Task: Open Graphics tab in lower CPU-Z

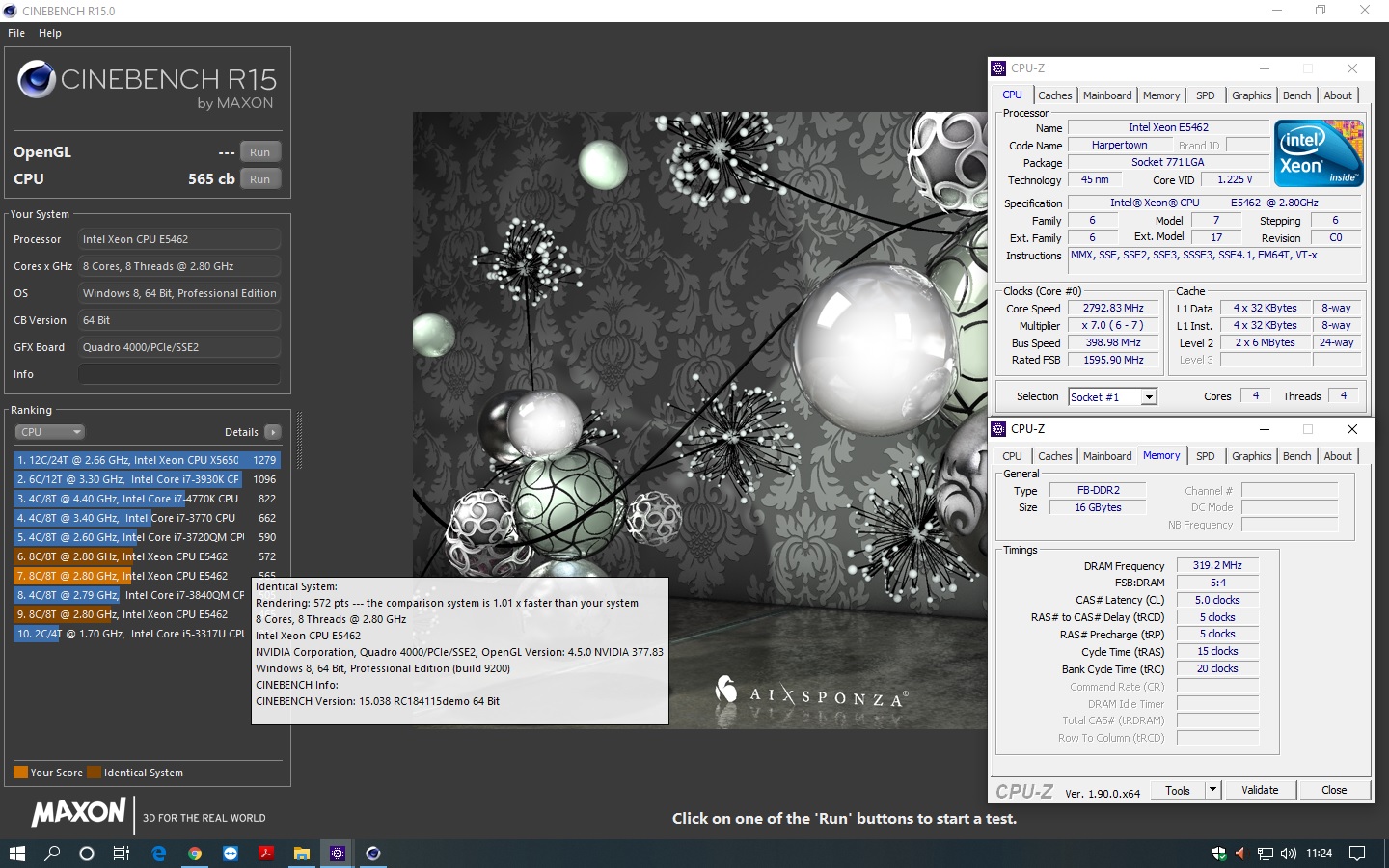Action: 1252,456
